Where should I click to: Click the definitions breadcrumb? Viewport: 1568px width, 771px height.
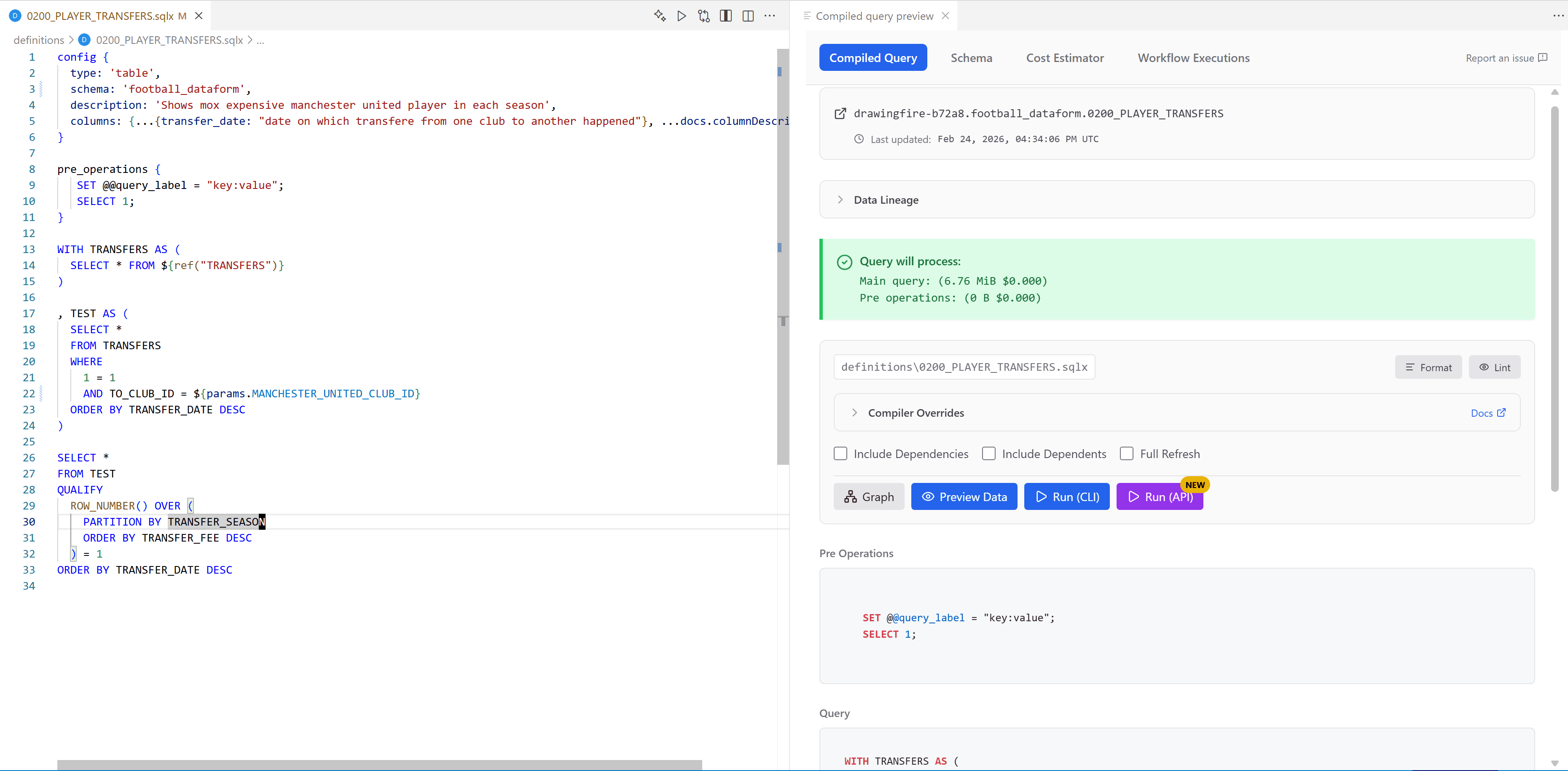pyautogui.click(x=38, y=40)
